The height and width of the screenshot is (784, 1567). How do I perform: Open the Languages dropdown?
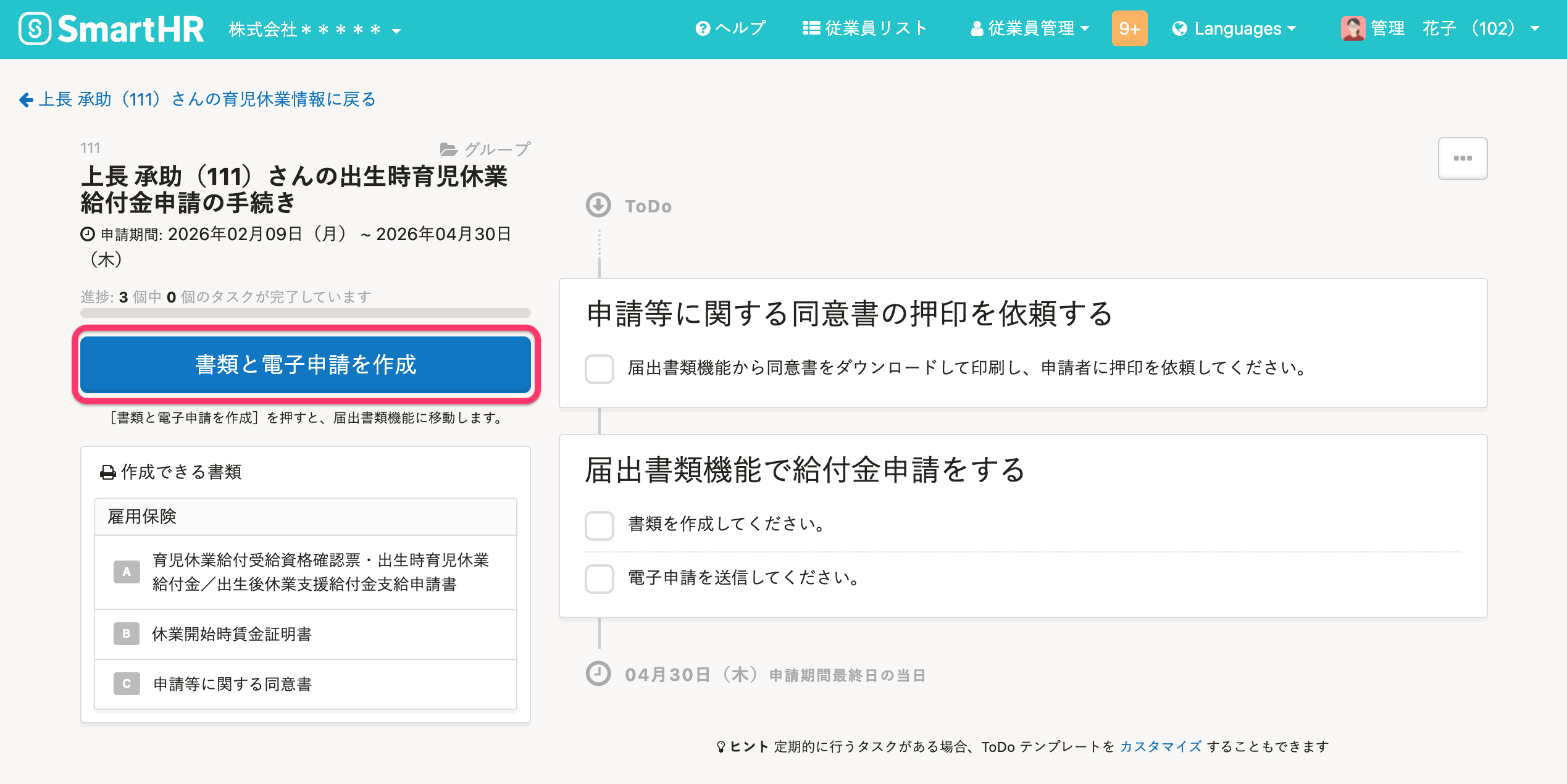point(1235,29)
